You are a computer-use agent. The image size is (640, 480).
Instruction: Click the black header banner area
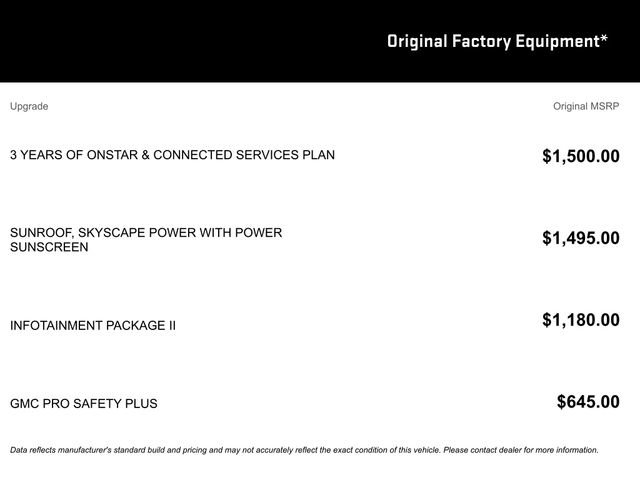(320, 41)
